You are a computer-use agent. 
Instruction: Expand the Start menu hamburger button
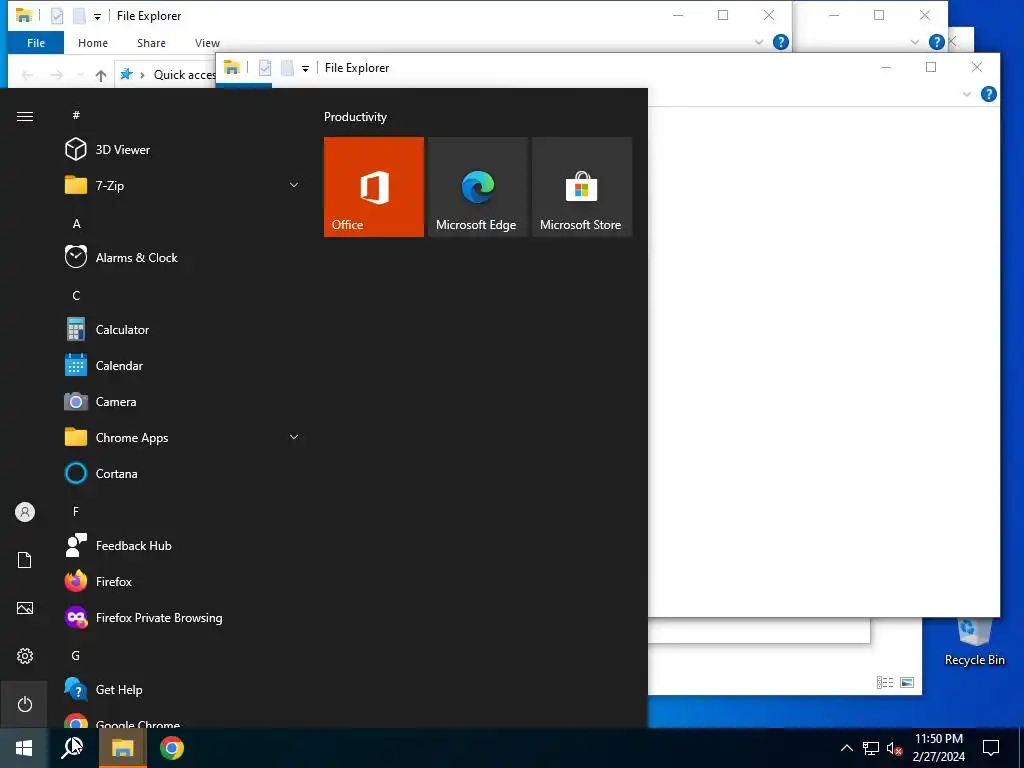(24, 116)
